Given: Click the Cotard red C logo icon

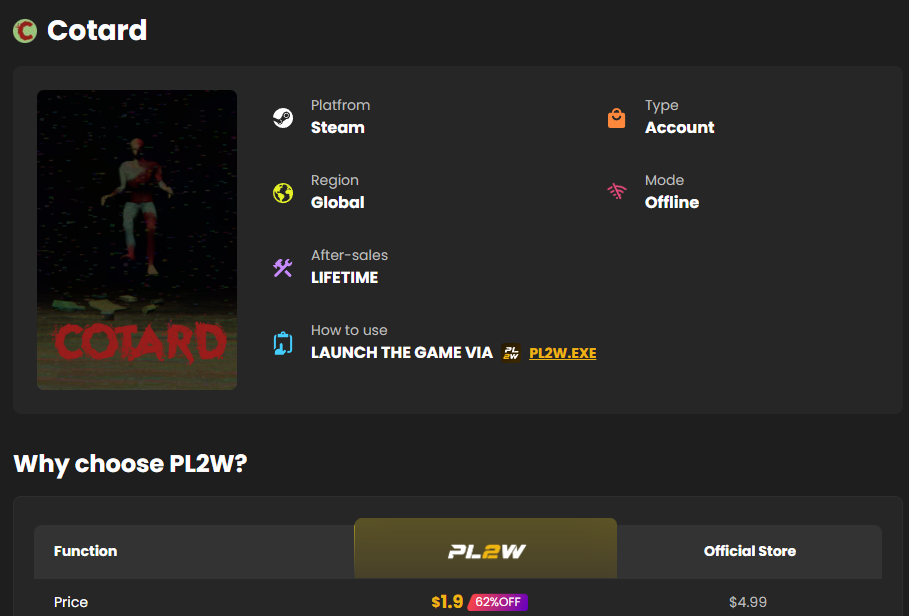Looking at the screenshot, I should pos(25,31).
